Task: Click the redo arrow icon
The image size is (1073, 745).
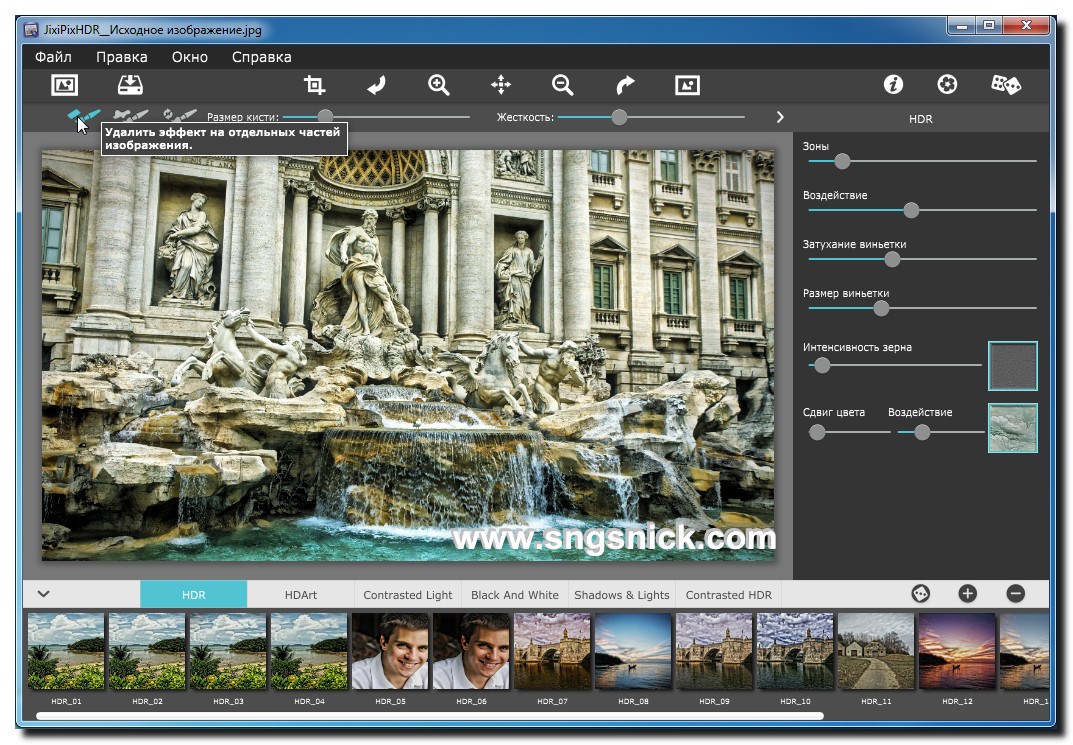Action: click(625, 85)
